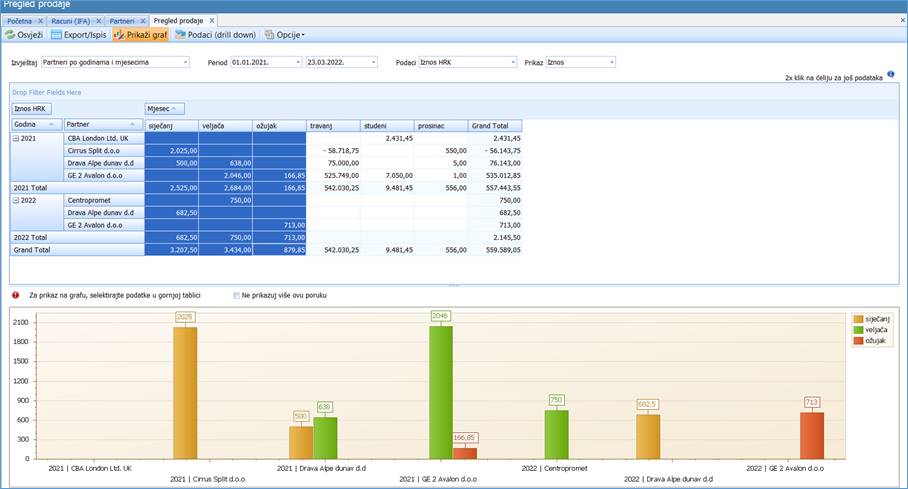Click the 2025 bar for Cirrus Split d.o.o
Image resolution: width=908 pixels, height=489 pixels.
pos(185,393)
